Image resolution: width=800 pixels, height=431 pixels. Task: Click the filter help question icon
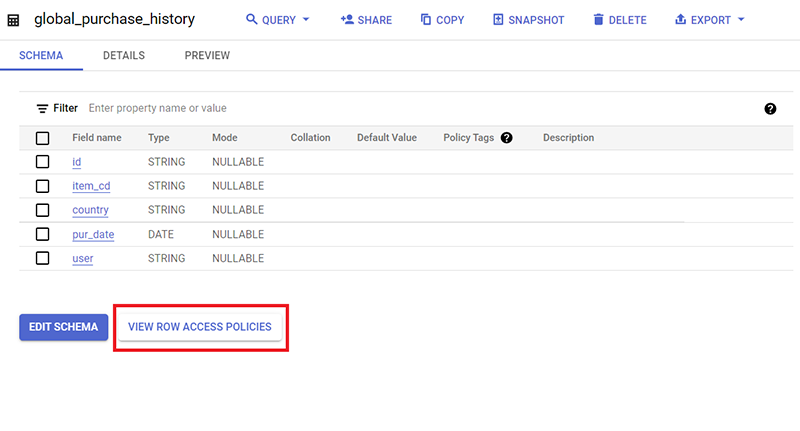point(770,109)
